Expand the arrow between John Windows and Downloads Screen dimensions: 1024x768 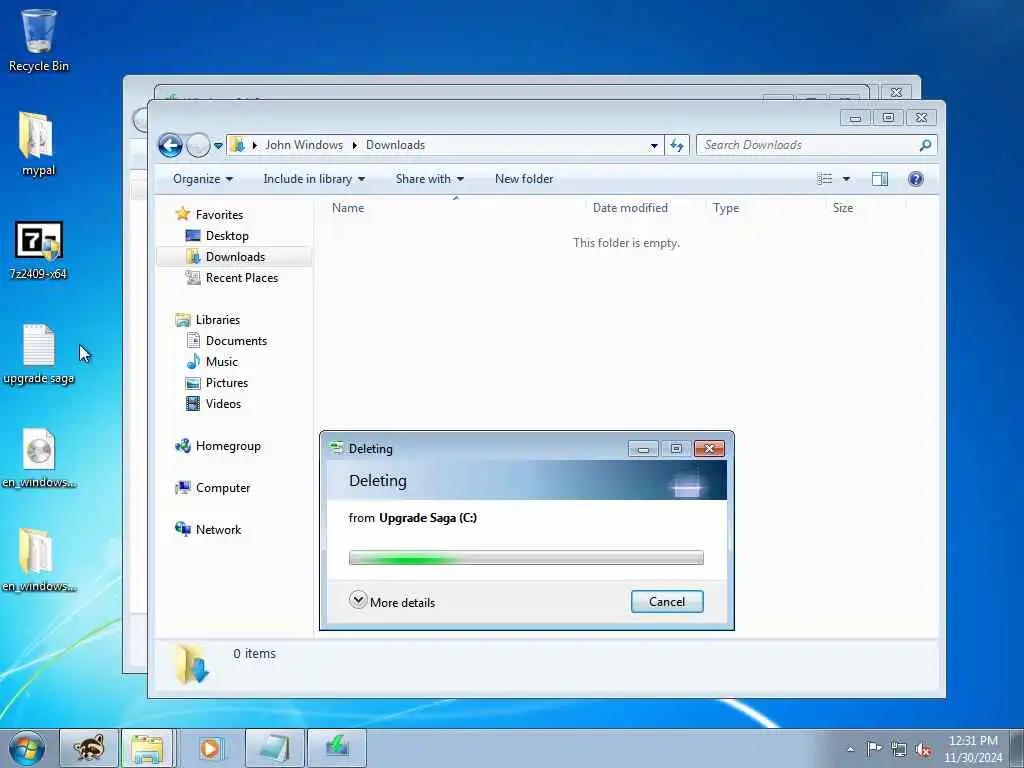coord(355,145)
